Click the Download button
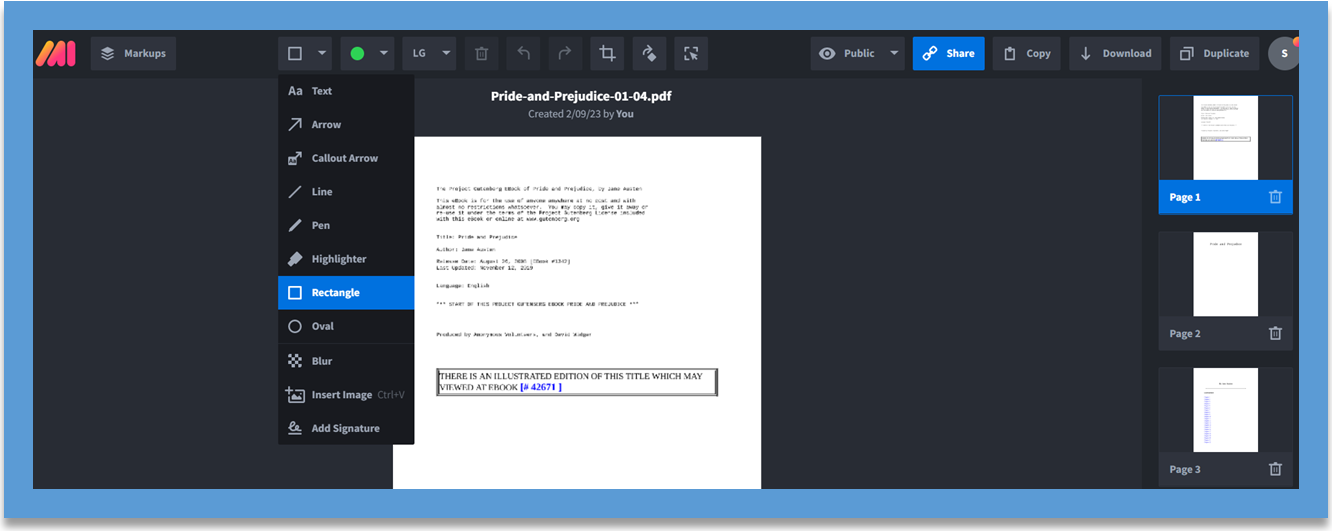Viewport: 1332px width, 531px height. coord(1115,54)
